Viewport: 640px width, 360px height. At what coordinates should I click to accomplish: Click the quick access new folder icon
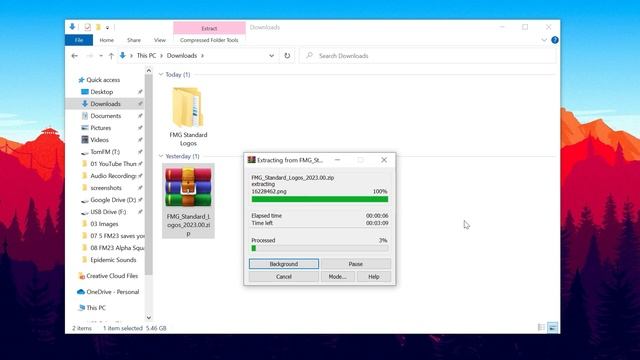pyautogui.click(x=98, y=27)
